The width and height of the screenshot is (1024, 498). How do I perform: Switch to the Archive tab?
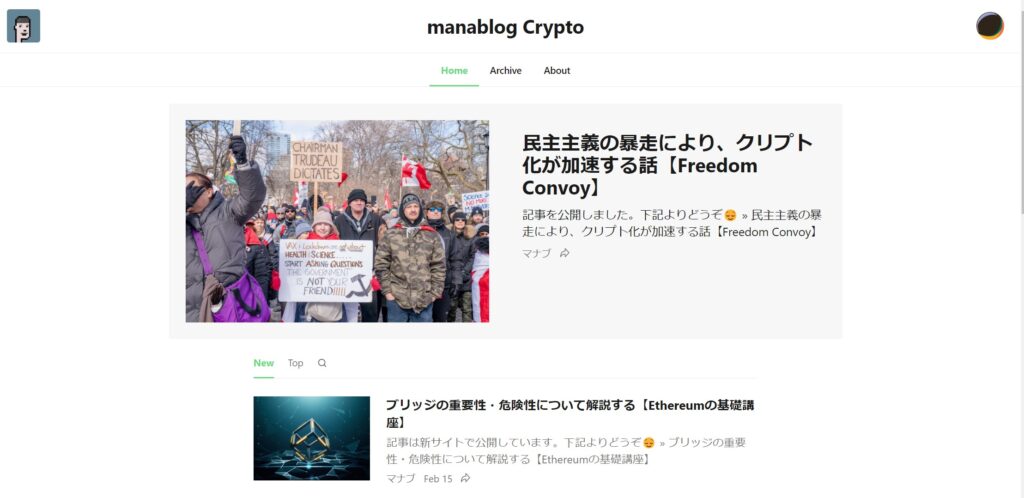pos(505,70)
